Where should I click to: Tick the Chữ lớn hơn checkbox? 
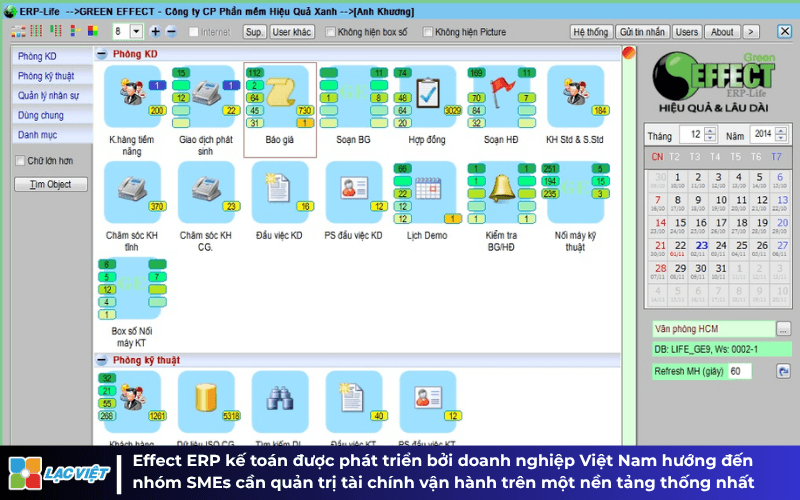click(x=20, y=161)
